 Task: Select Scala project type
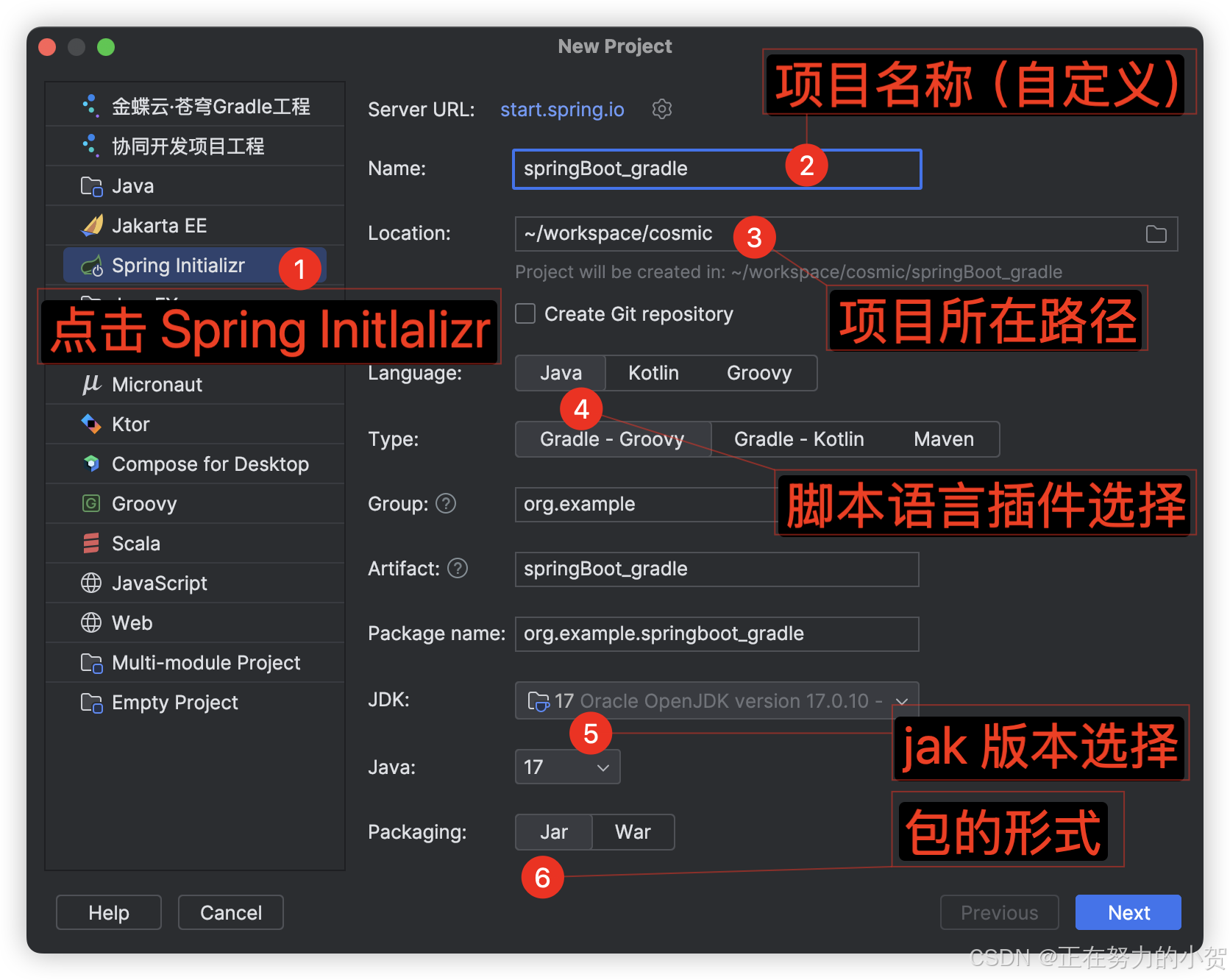pos(195,543)
